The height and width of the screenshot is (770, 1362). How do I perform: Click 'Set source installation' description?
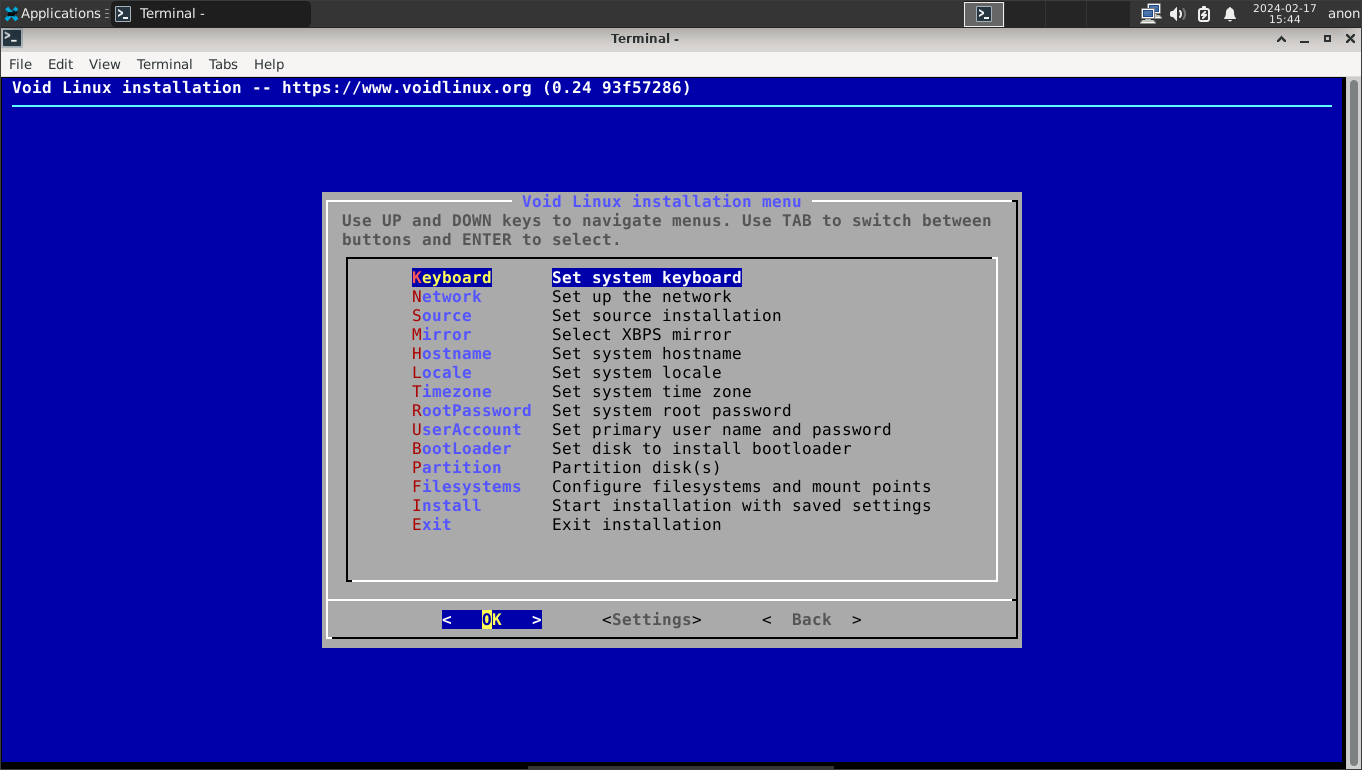(667, 316)
